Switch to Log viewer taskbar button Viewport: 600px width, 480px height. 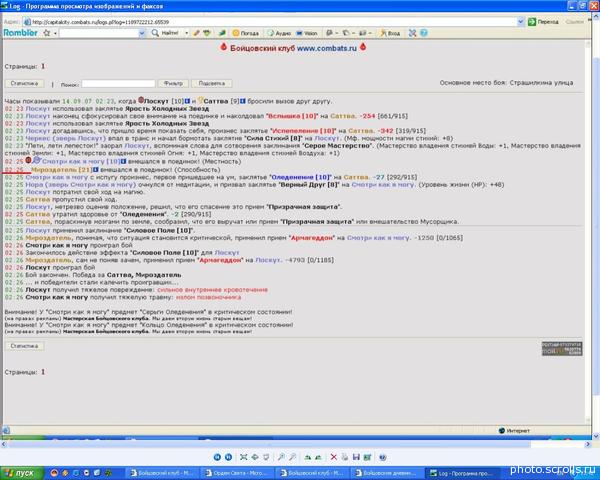coord(462,473)
